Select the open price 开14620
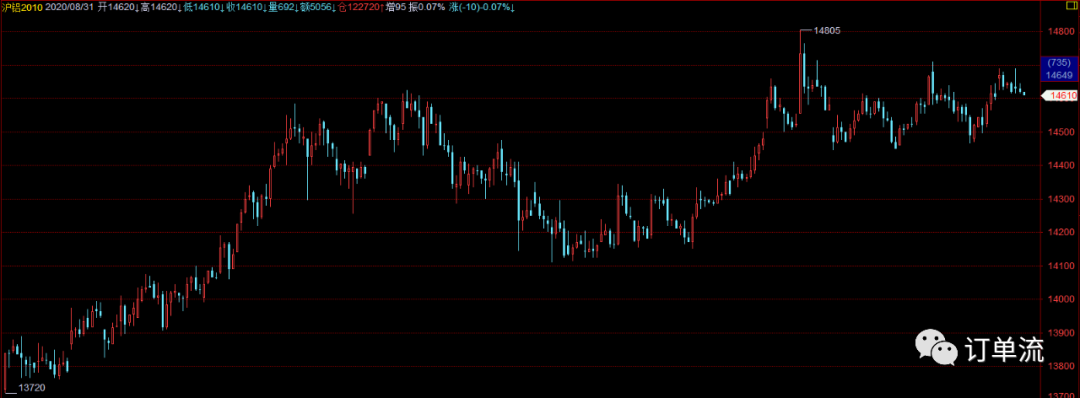Viewport: 1080px width, 398px height. [x=118, y=6]
